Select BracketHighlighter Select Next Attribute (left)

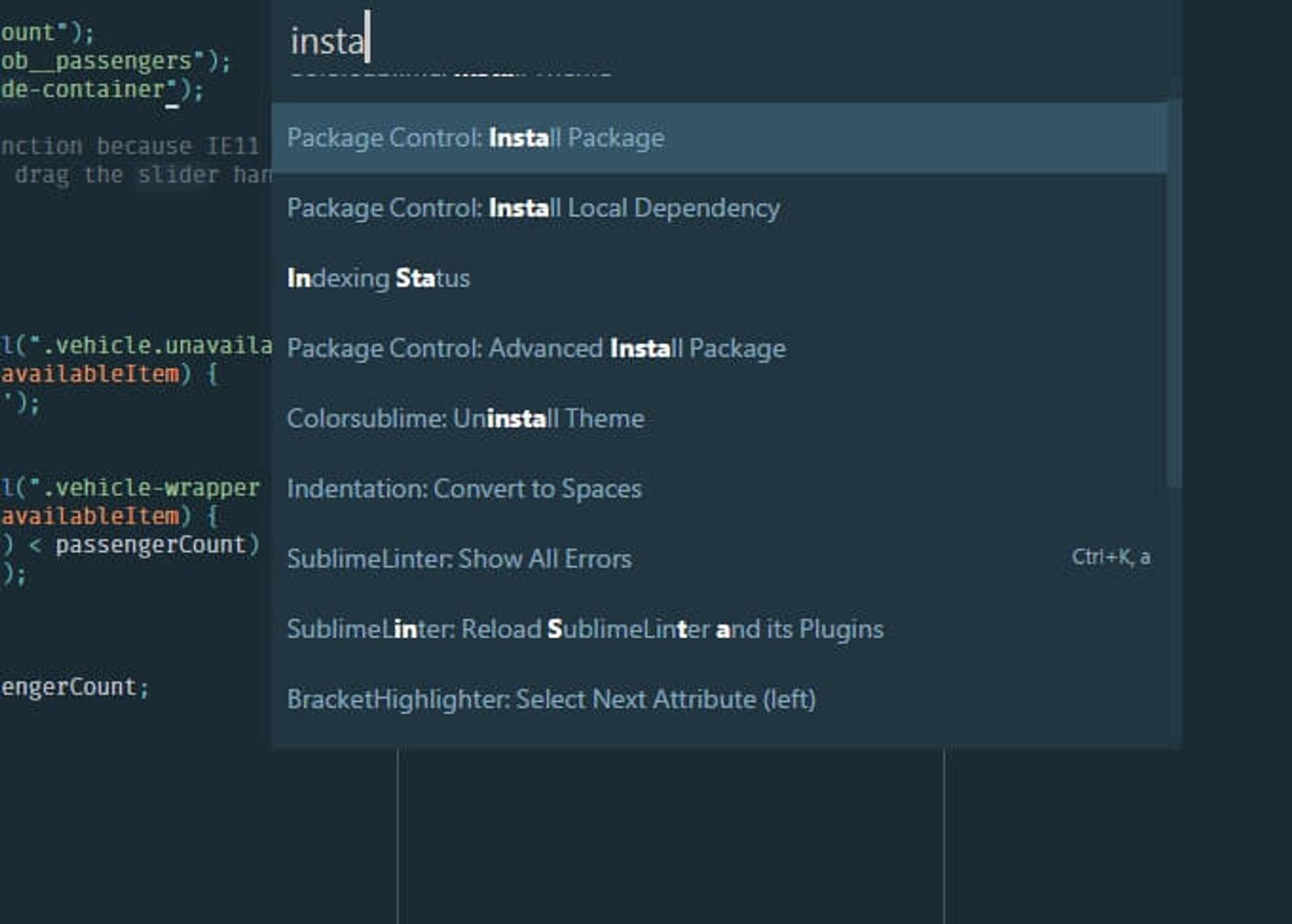click(550, 700)
